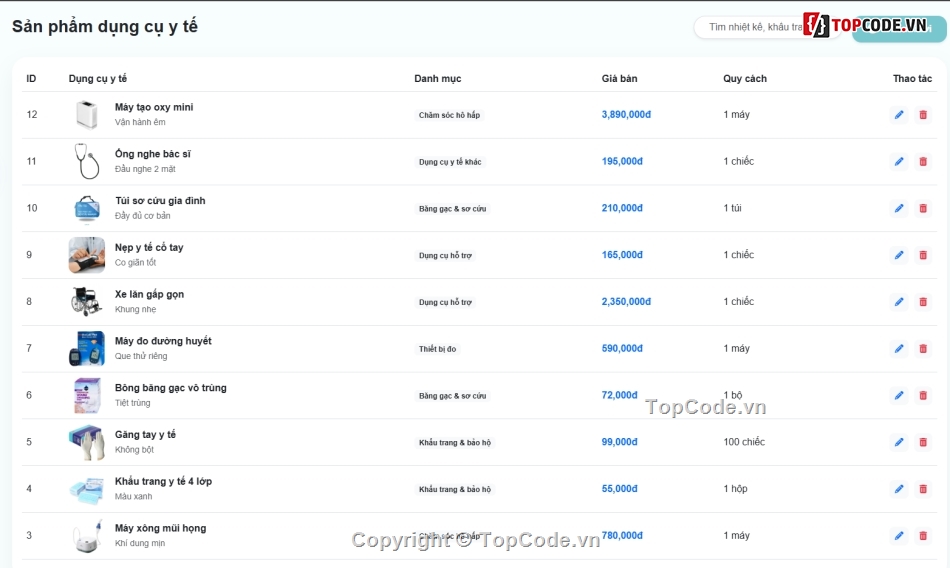Open the blue face mask thumbnail
This screenshot has height=568, width=950.
pyautogui.click(x=87, y=489)
